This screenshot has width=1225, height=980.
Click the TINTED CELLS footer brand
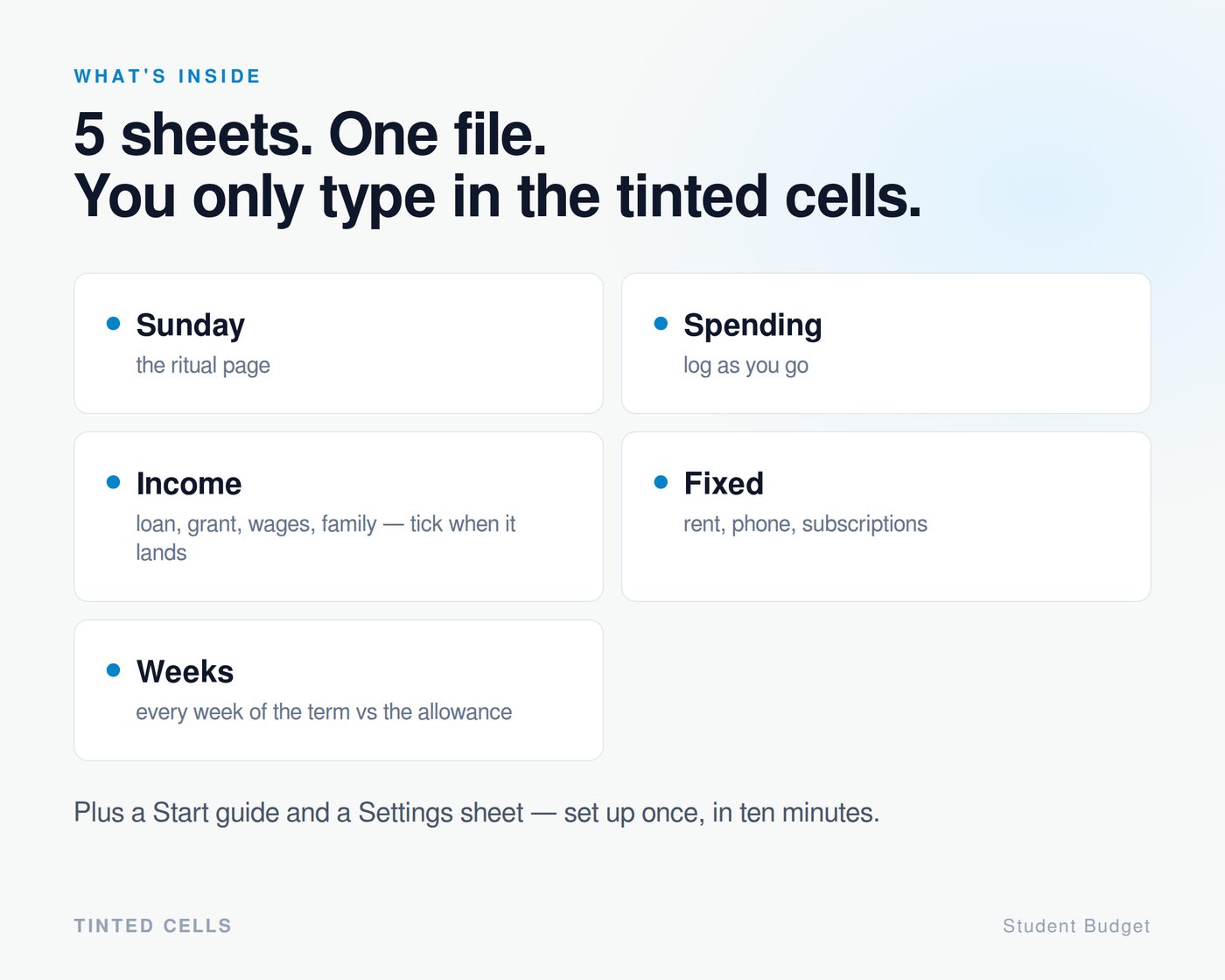153,926
